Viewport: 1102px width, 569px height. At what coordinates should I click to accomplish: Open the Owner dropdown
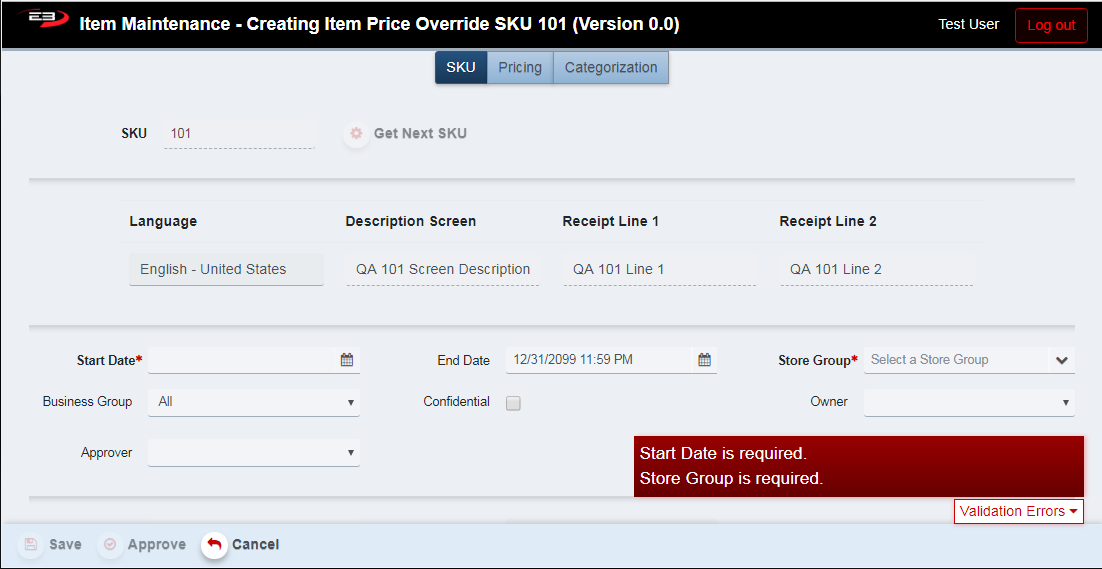969,402
